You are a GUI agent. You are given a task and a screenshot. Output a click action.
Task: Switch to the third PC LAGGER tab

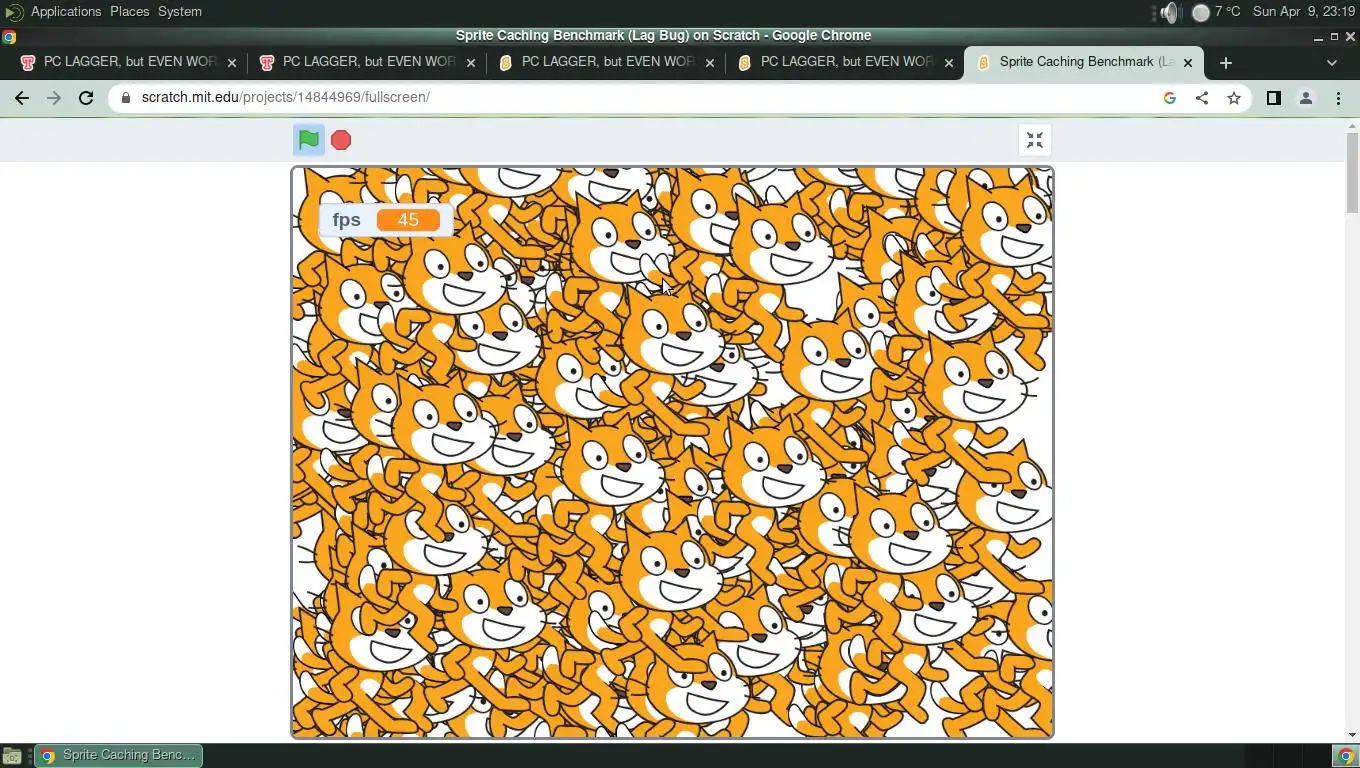pos(605,62)
